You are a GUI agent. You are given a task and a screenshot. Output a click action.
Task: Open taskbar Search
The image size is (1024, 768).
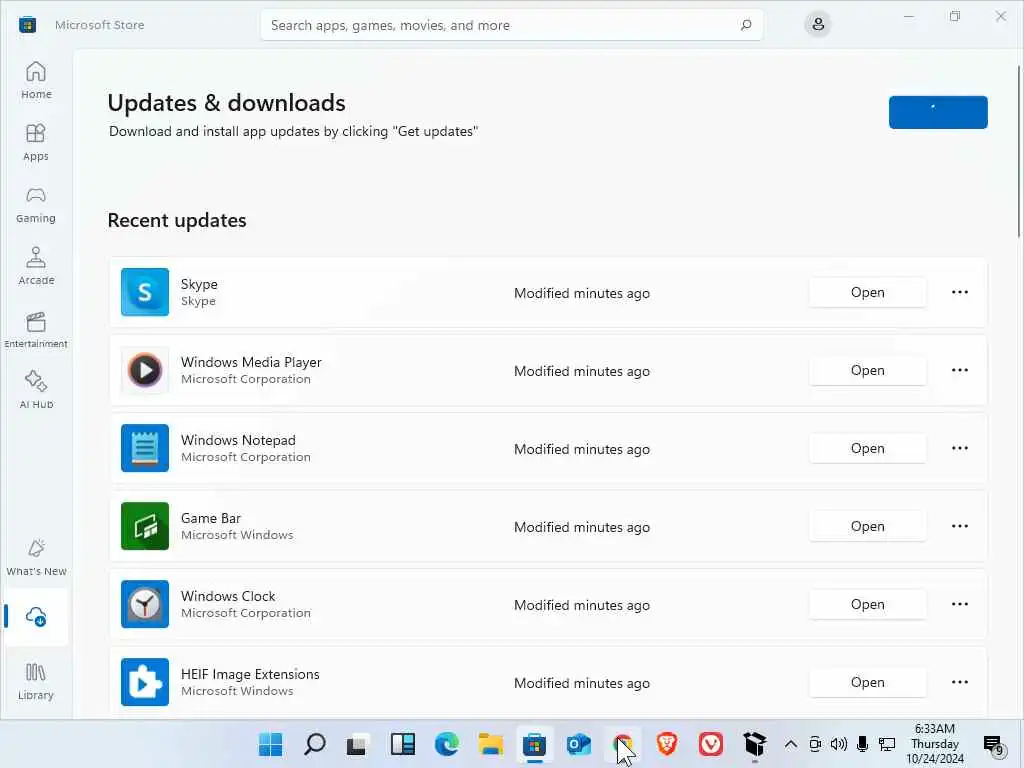click(314, 744)
